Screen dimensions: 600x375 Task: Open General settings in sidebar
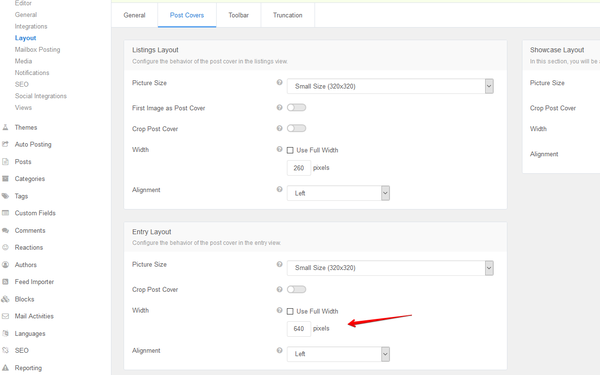(x=26, y=15)
